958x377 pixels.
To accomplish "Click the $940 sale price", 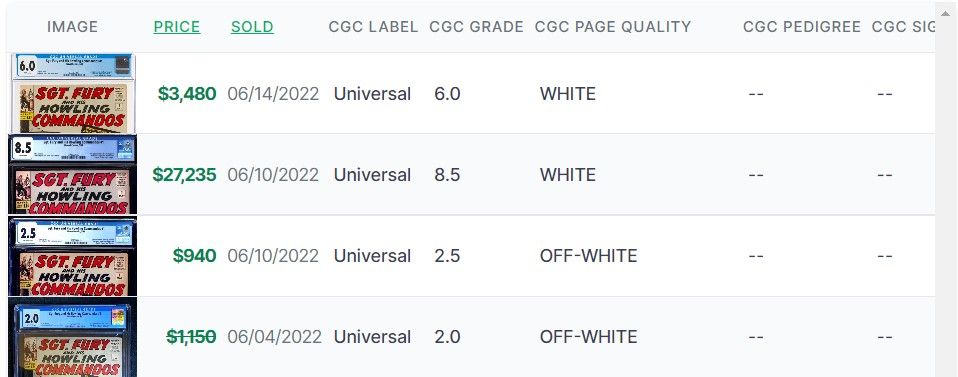I will point(194,255).
